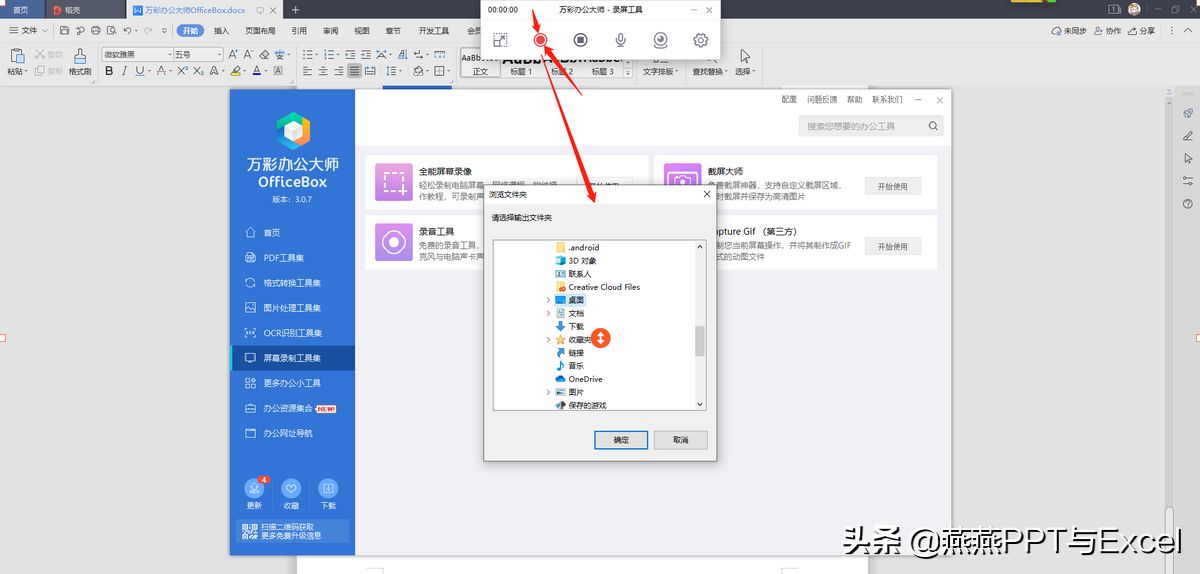Open recorder settings gear icon

point(701,40)
